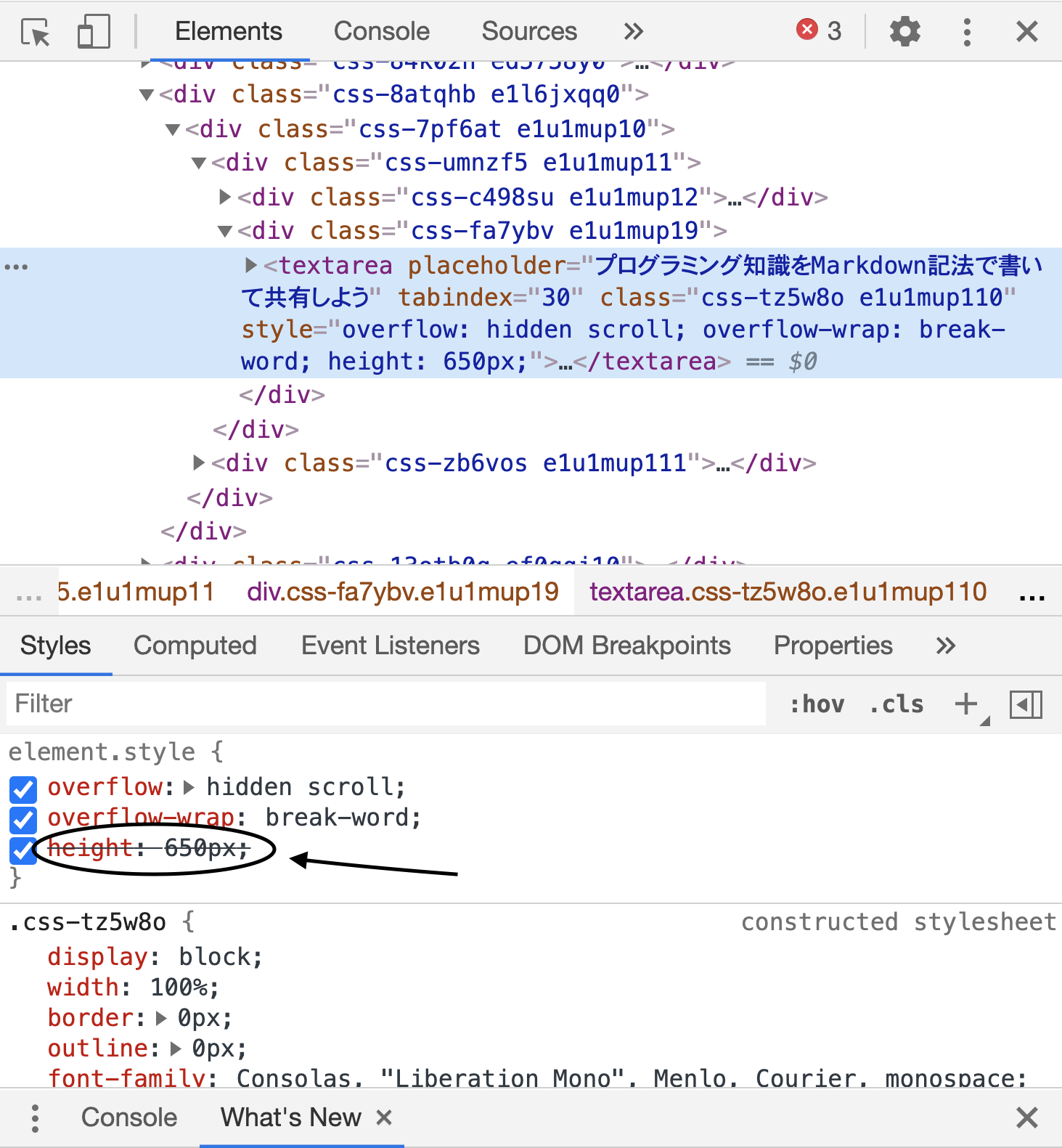Collapse the css-8atqhb div node
This screenshot has width=1062, height=1148.
(147, 94)
